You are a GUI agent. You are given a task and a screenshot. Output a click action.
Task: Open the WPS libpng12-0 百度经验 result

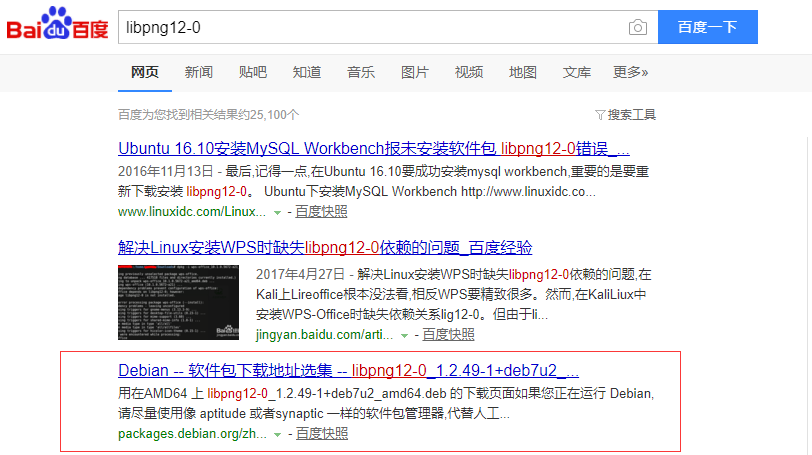(x=325, y=248)
